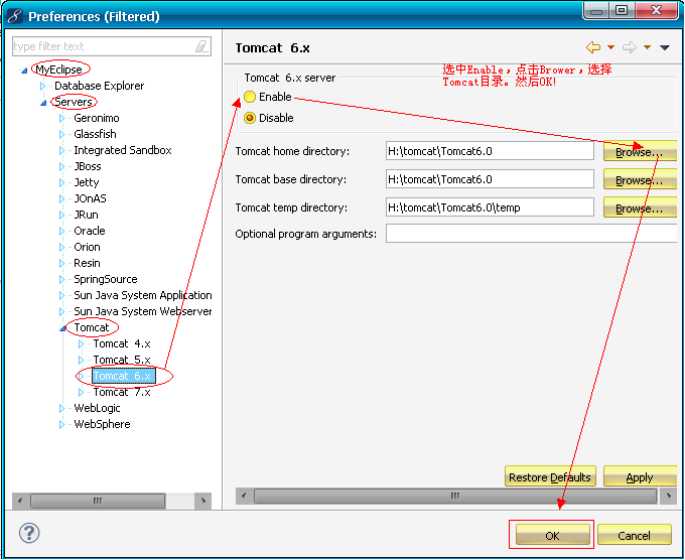Click Browse for Tomcat temp directory
685x560 pixels.
point(640,208)
